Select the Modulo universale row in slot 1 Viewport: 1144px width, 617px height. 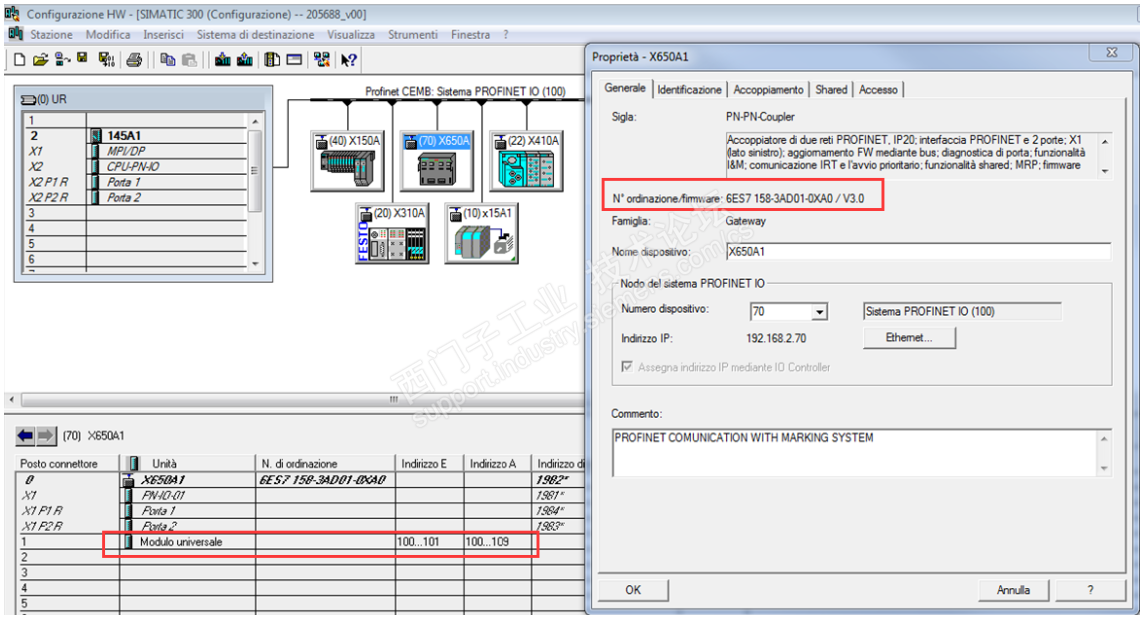coord(180,542)
